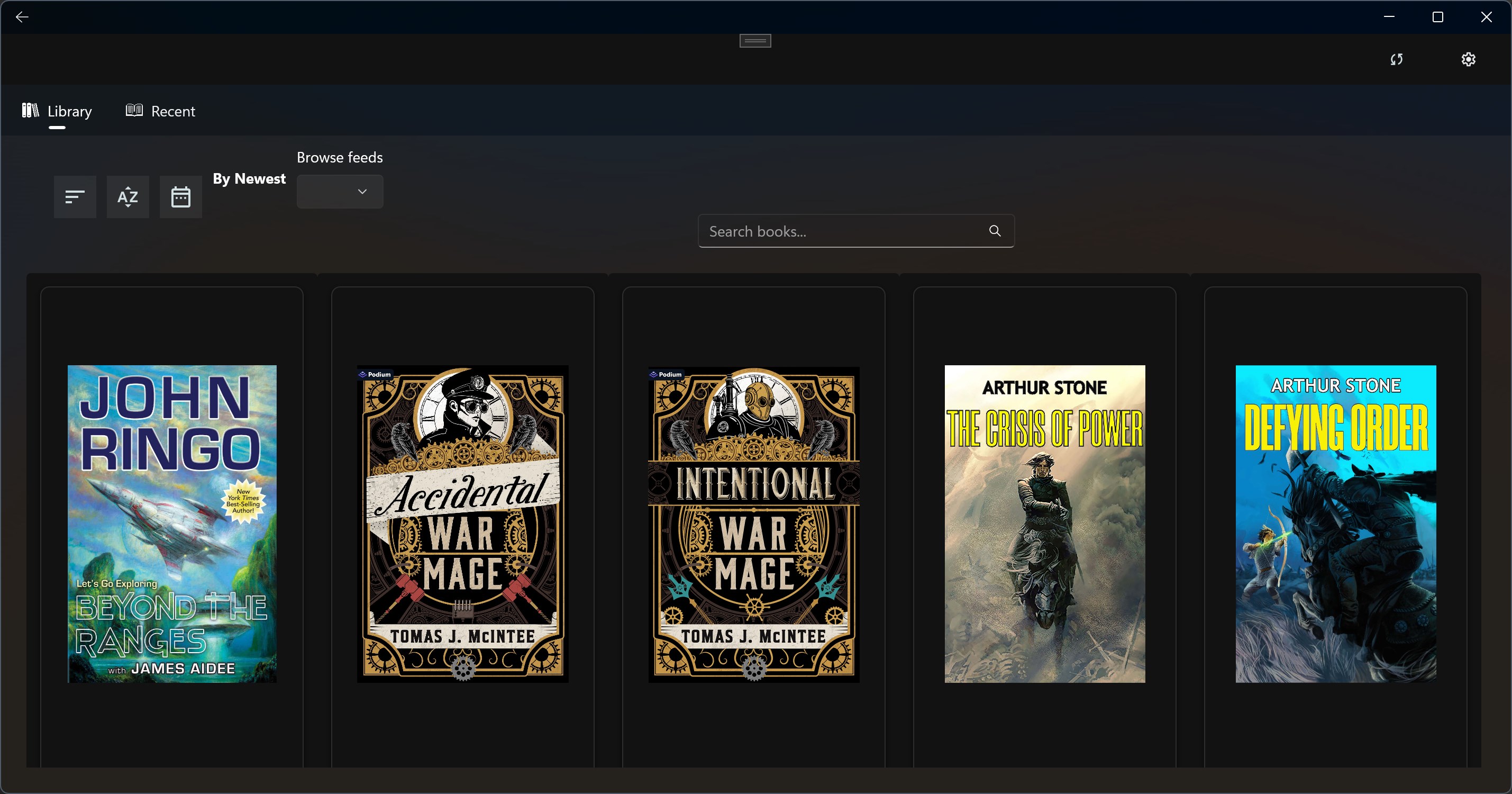Image resolution: width=1512 pixels, height=794 pixels.
Task: Open Accidental War Mage book cover
Action: tap(462, 524)
